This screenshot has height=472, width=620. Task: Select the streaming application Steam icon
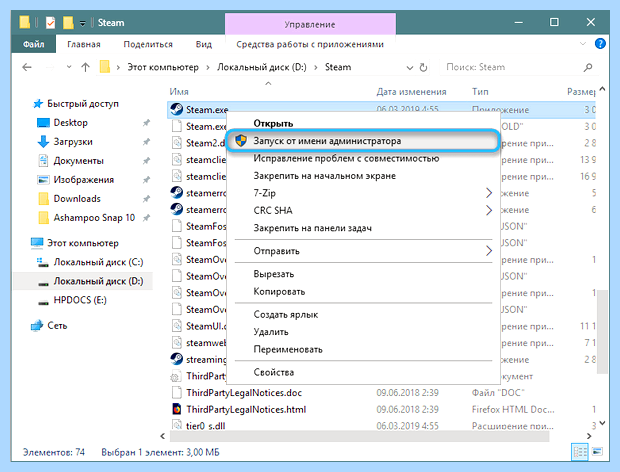[x=176, y=359]
